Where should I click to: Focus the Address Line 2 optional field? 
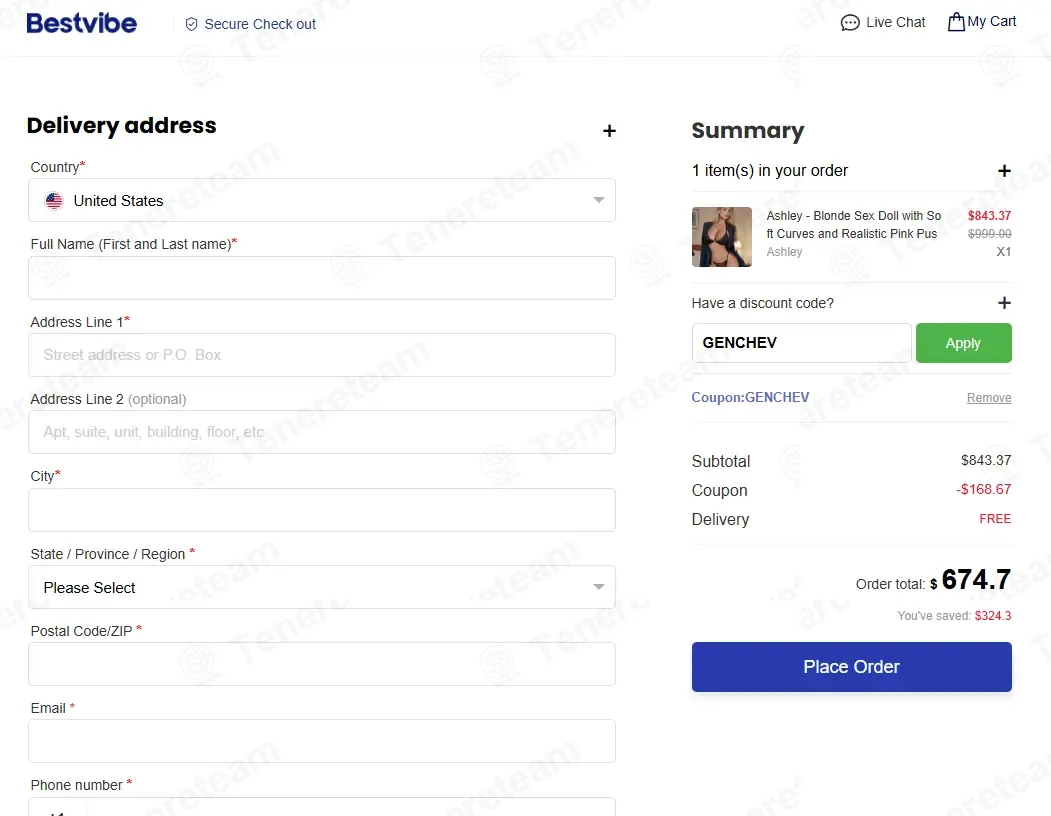322,432
